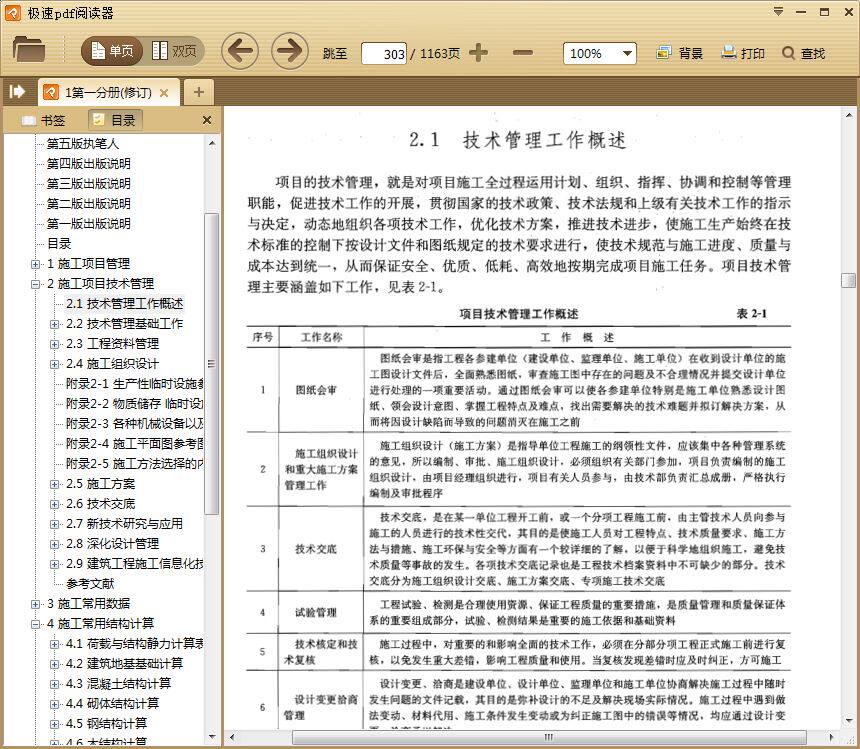This screenshot has width=860, height=749.
Task: Expand 3 施工常用数据 node
Action: (x=36, y=604)
